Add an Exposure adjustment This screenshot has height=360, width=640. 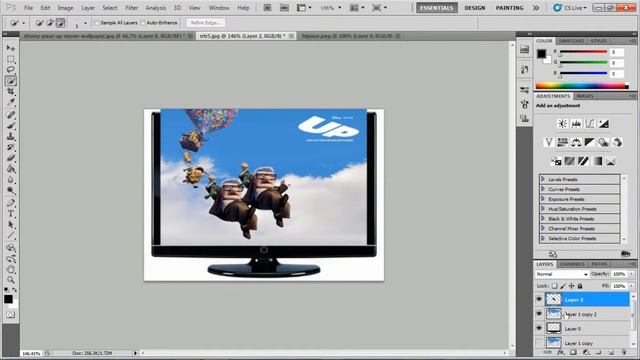[603, 124]
